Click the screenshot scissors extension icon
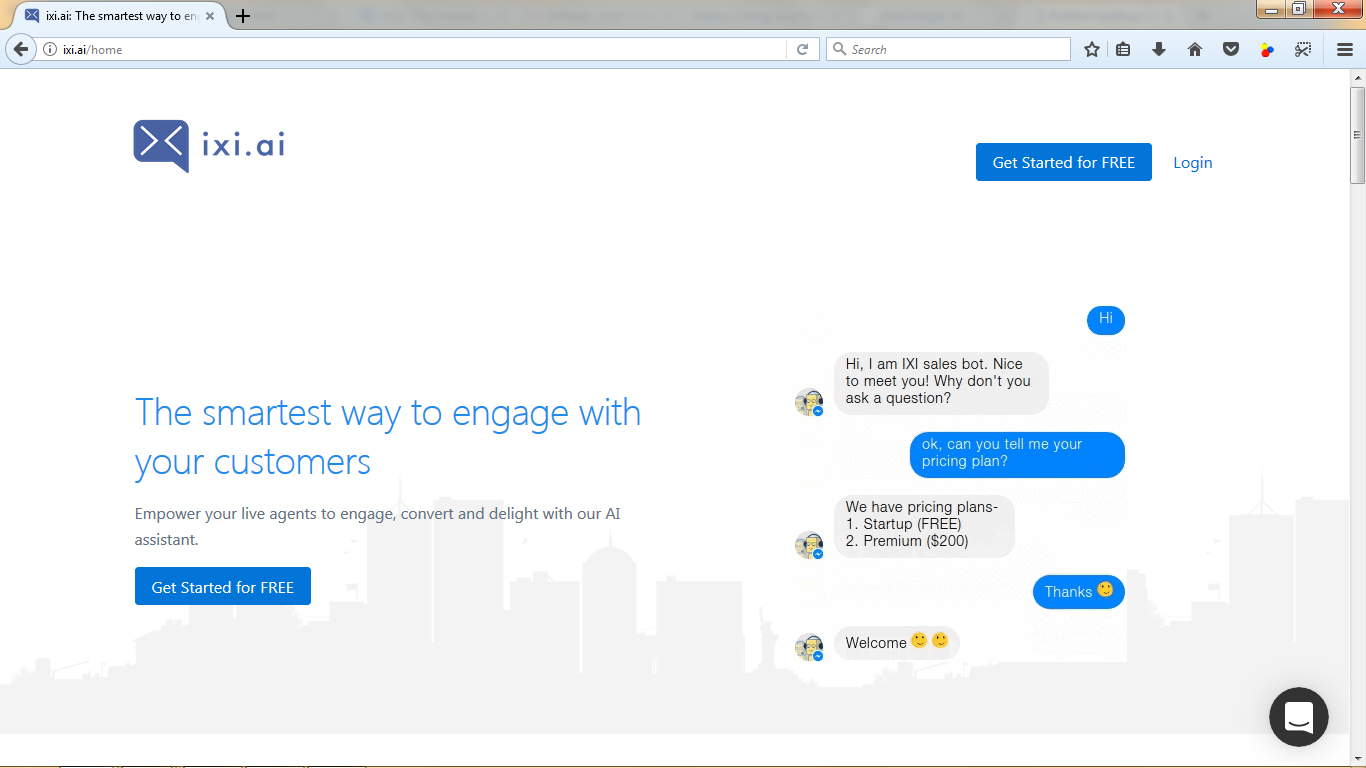1366x768 pixels. 1303,49
